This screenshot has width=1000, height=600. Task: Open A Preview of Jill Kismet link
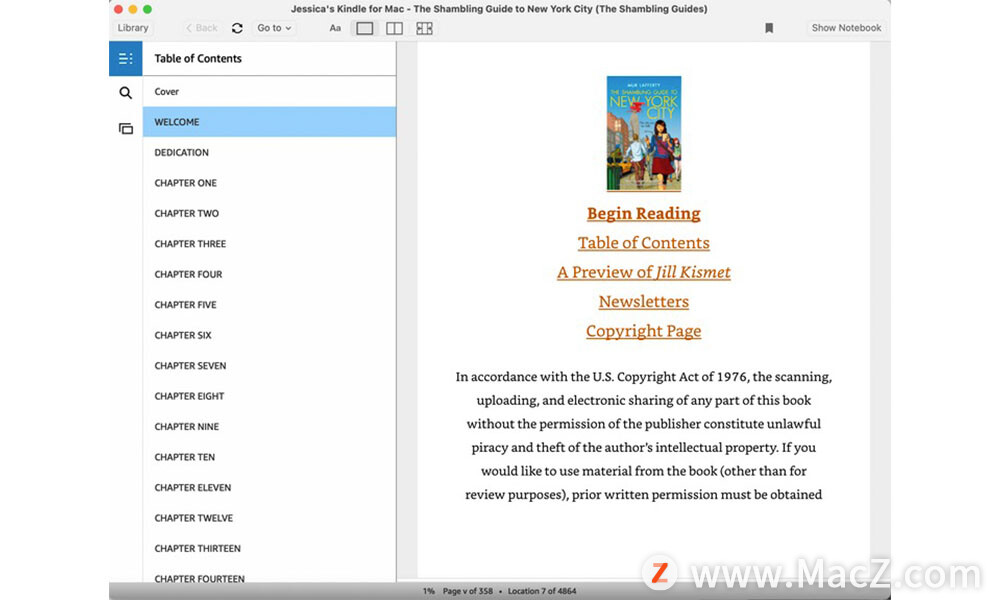click(x=643, y=272)
